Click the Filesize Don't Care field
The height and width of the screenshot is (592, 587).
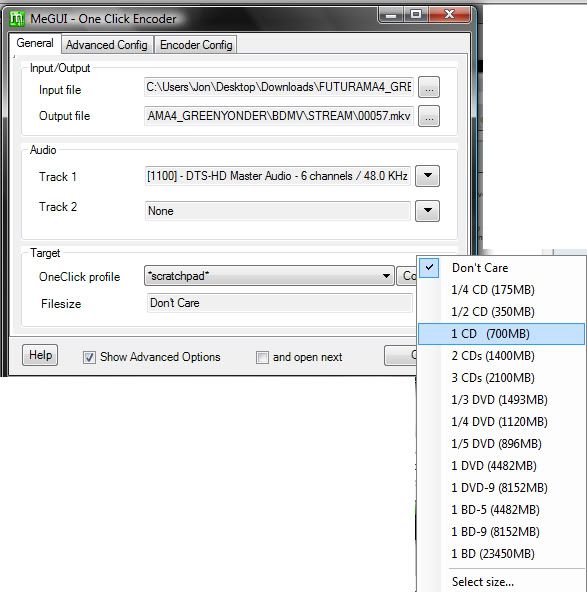pos(279,303)
